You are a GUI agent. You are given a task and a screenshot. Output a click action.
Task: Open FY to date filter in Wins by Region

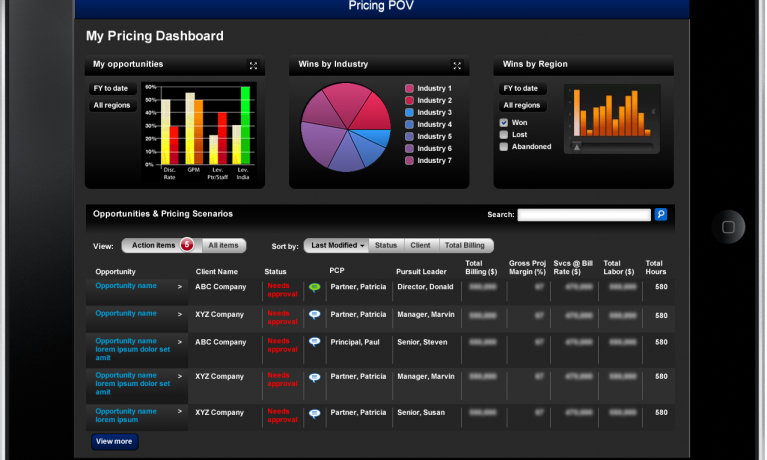[x=521, y=89]
